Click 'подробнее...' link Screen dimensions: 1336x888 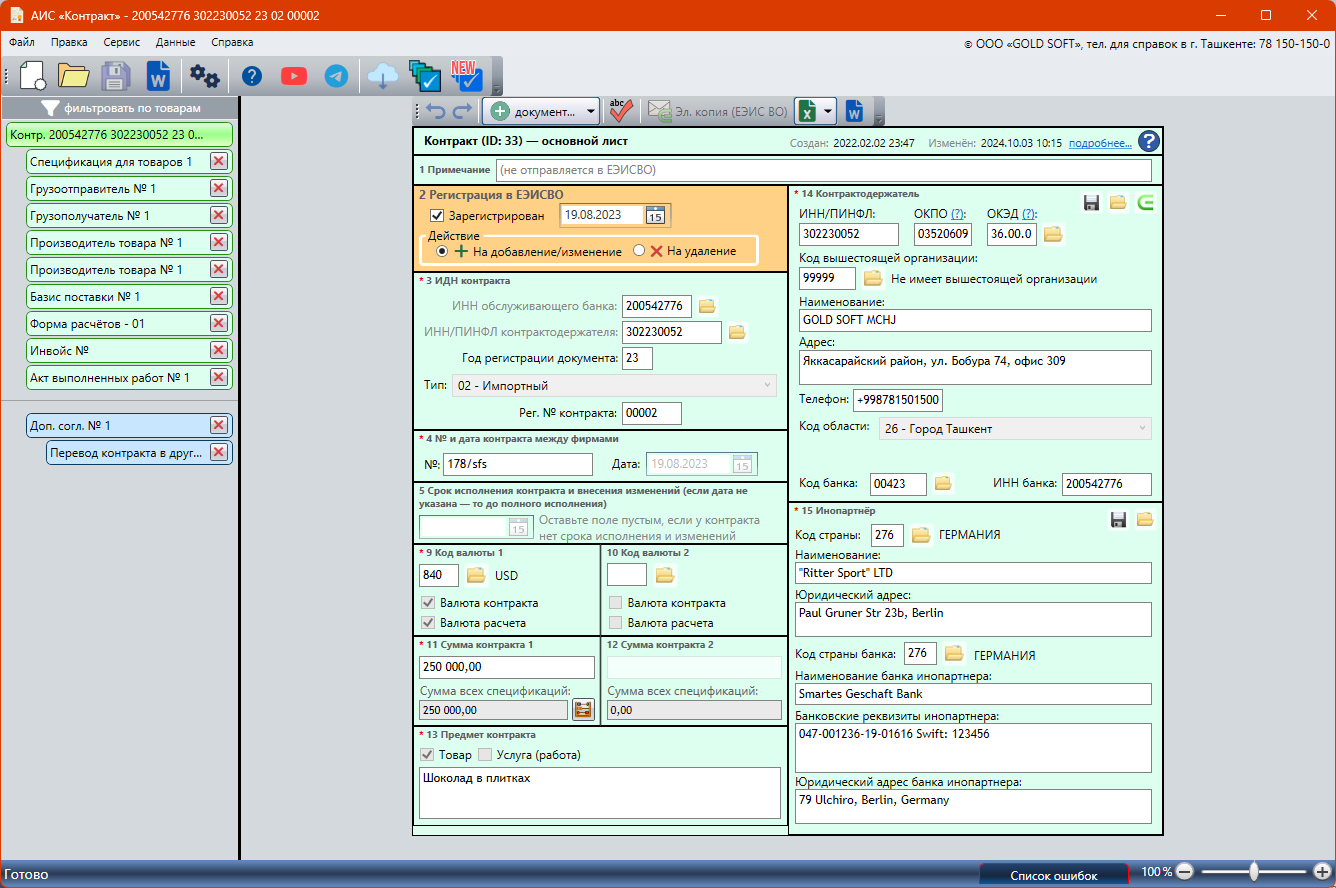(x=1100, y=143)
